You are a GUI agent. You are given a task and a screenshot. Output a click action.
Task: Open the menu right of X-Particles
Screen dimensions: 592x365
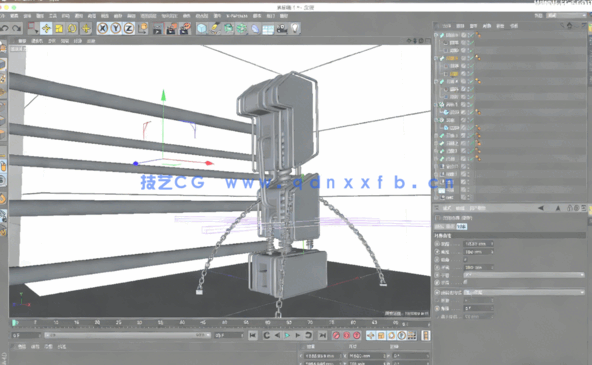click(257, 16)
